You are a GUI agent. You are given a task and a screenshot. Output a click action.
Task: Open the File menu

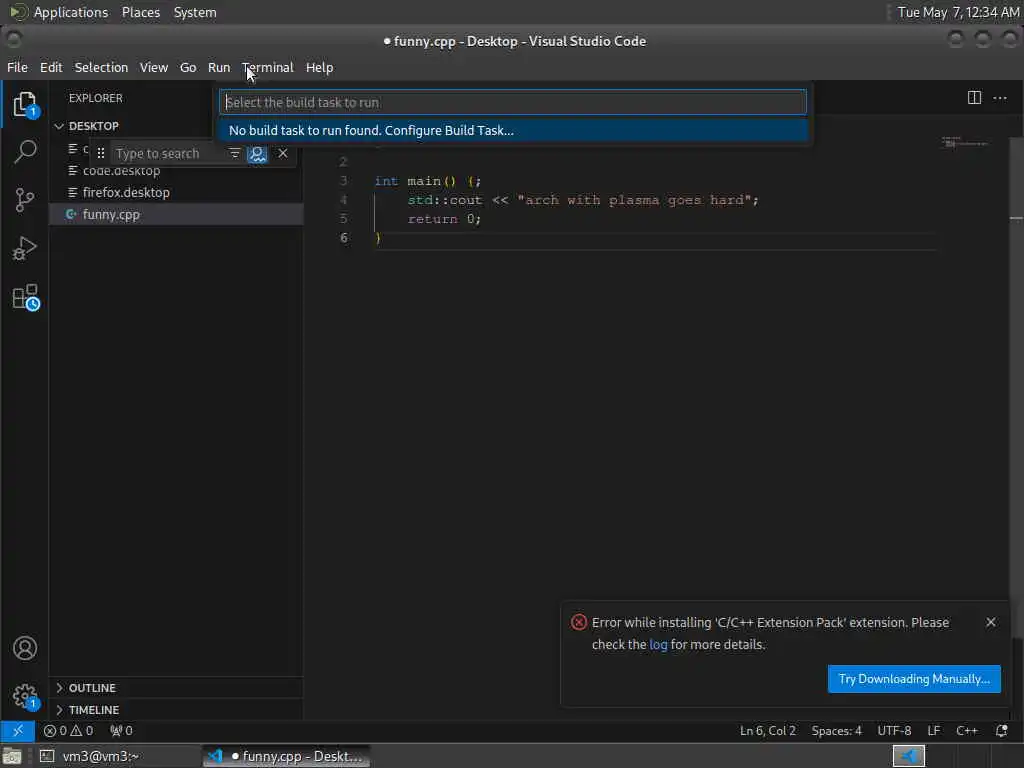pyautogui.click(x=17, y=67)
